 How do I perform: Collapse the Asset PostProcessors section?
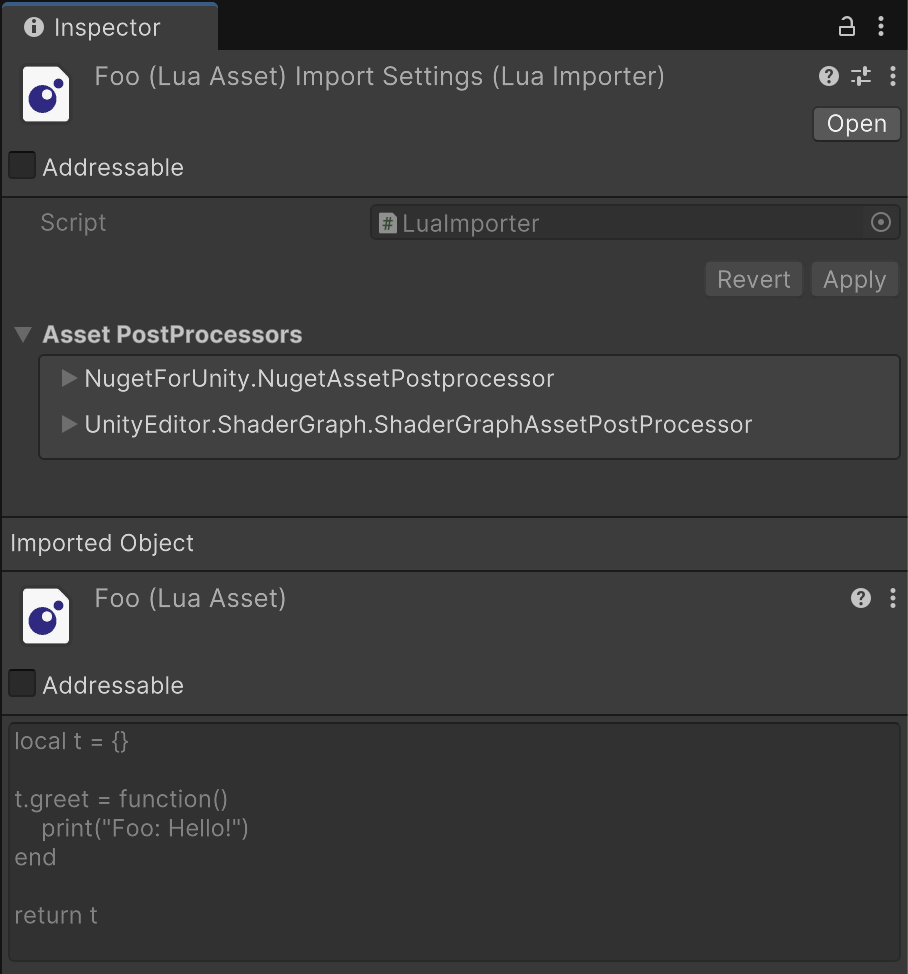coord(23,334)
